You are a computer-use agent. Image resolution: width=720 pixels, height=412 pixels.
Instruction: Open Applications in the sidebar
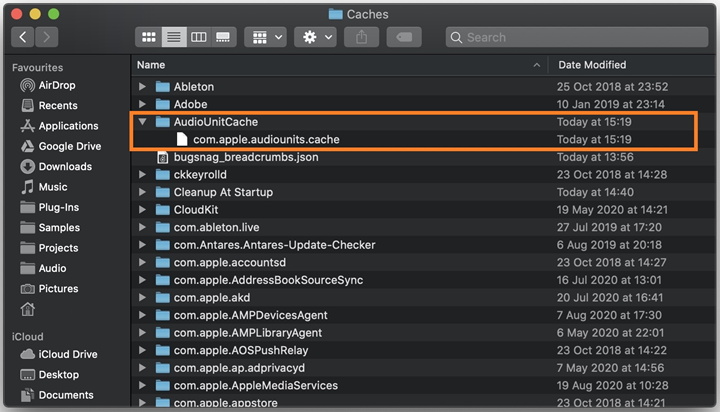click(x=59, y=126)
